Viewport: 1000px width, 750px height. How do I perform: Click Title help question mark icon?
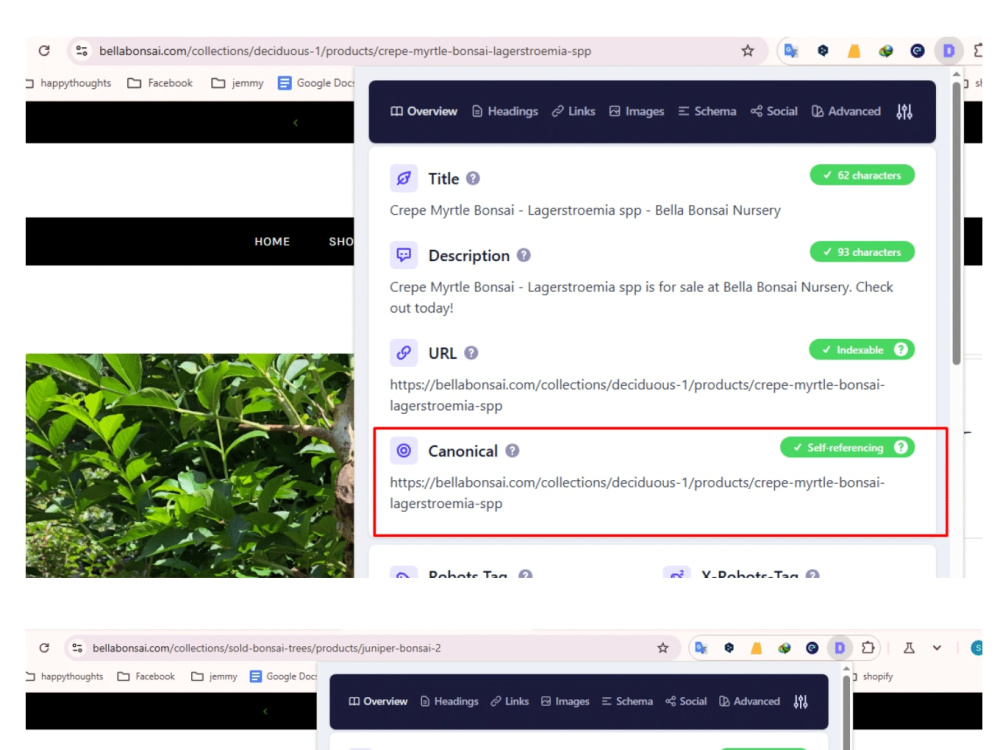point(473,179)
